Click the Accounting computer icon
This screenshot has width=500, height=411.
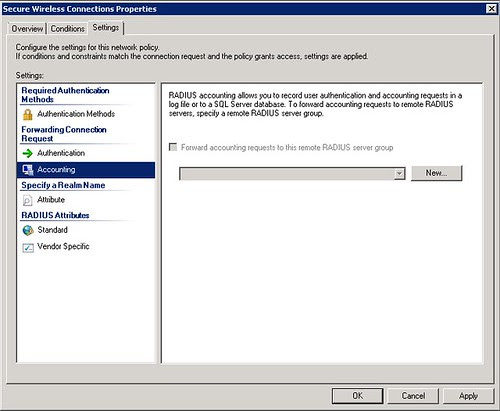[x=28, y=170]
